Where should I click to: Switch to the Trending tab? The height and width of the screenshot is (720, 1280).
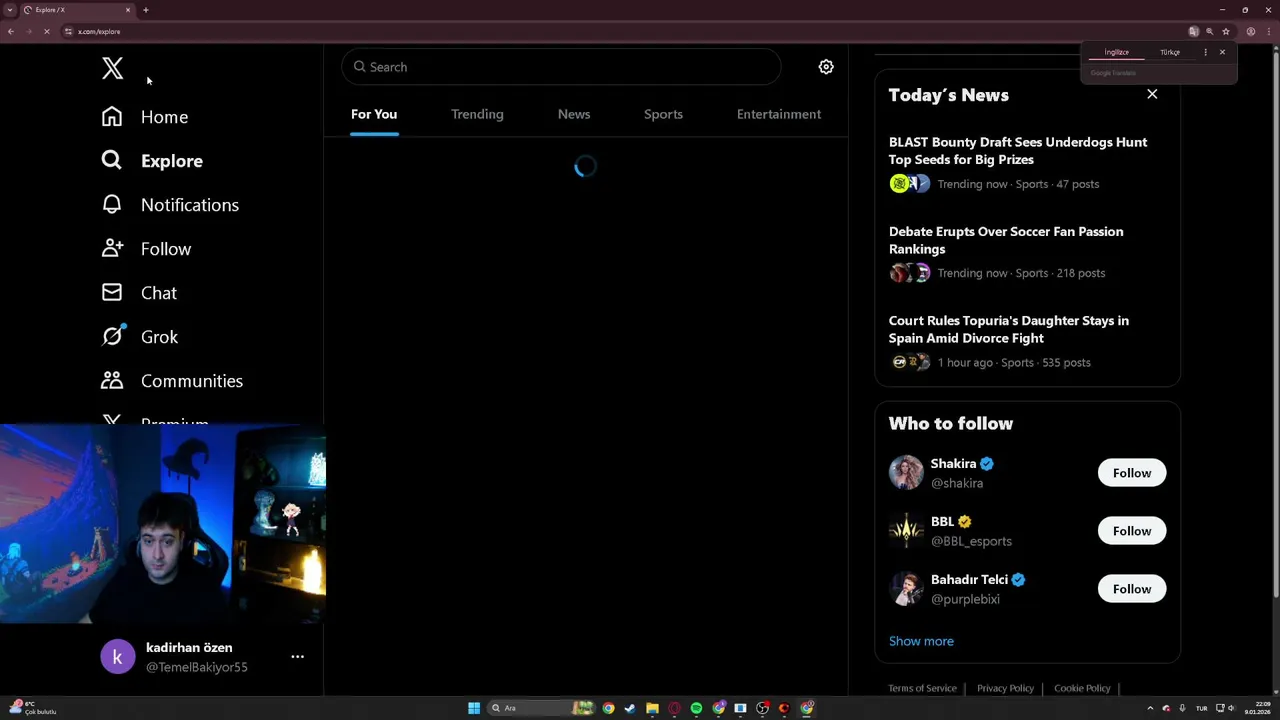click(x=477, y=114)
